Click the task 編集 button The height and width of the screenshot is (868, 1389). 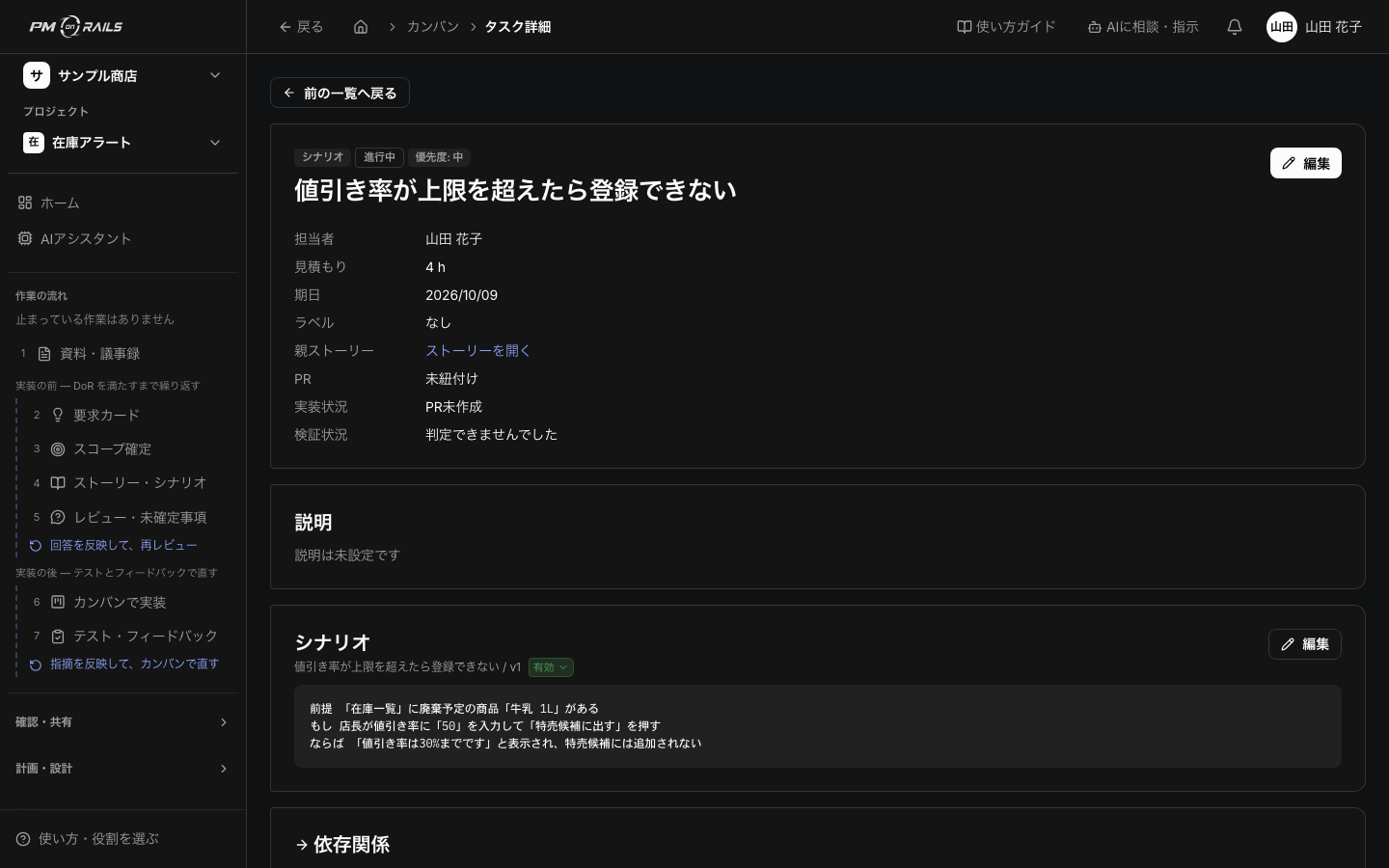[x=1306, y=163]
